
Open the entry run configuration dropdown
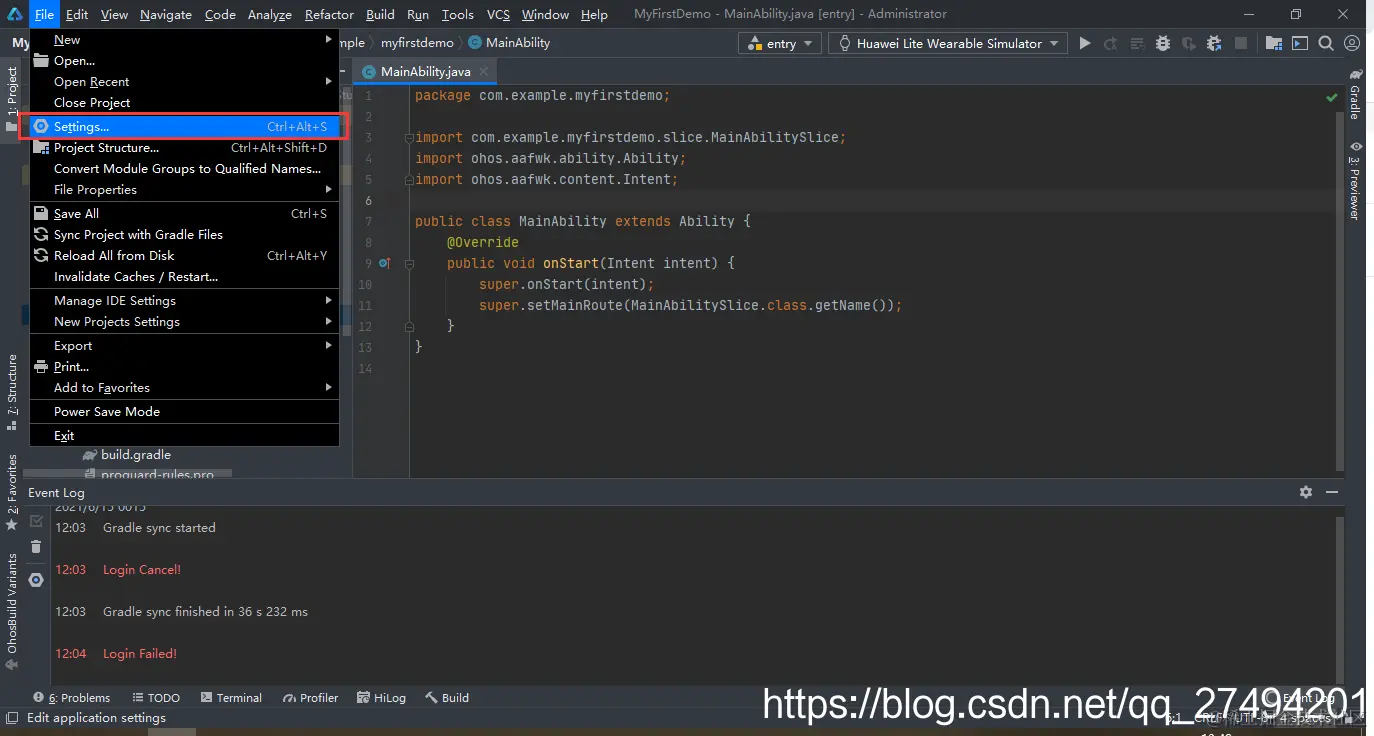tap(779, 43)
